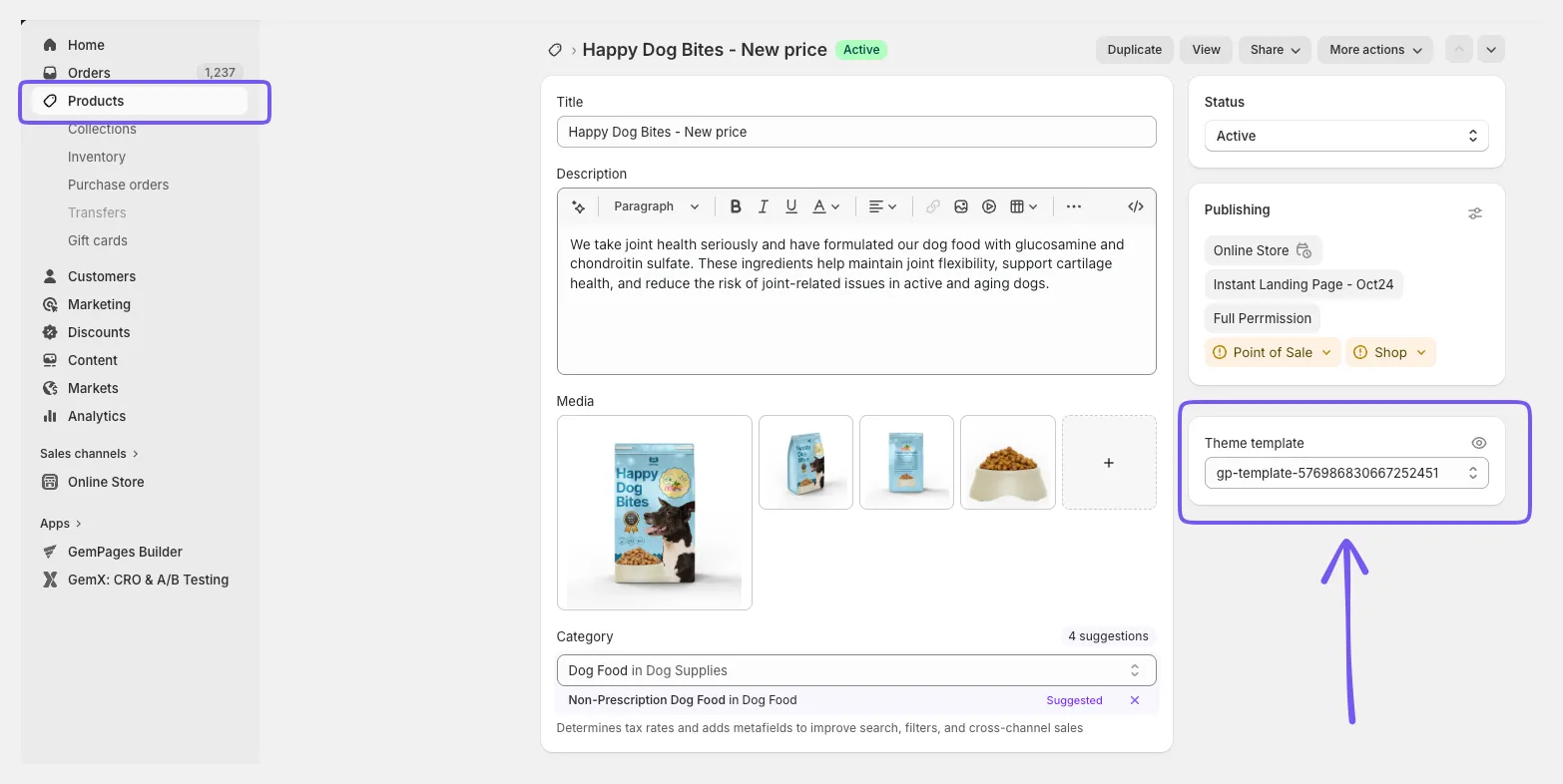Open the Status dropdown showing Active

click(1346, 136)
